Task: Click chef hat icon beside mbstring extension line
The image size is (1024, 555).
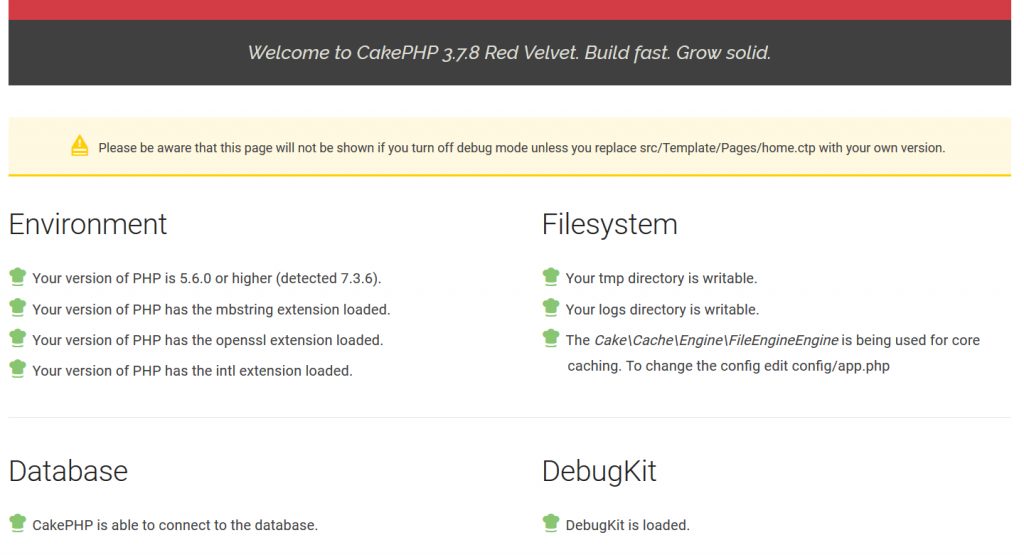Action: (18, 308)
